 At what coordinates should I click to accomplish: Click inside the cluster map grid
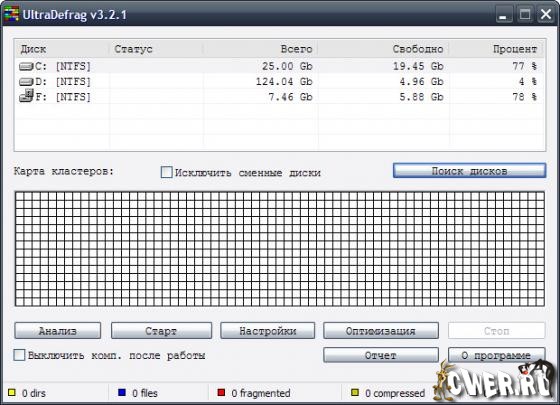click(x=280, y=249)
